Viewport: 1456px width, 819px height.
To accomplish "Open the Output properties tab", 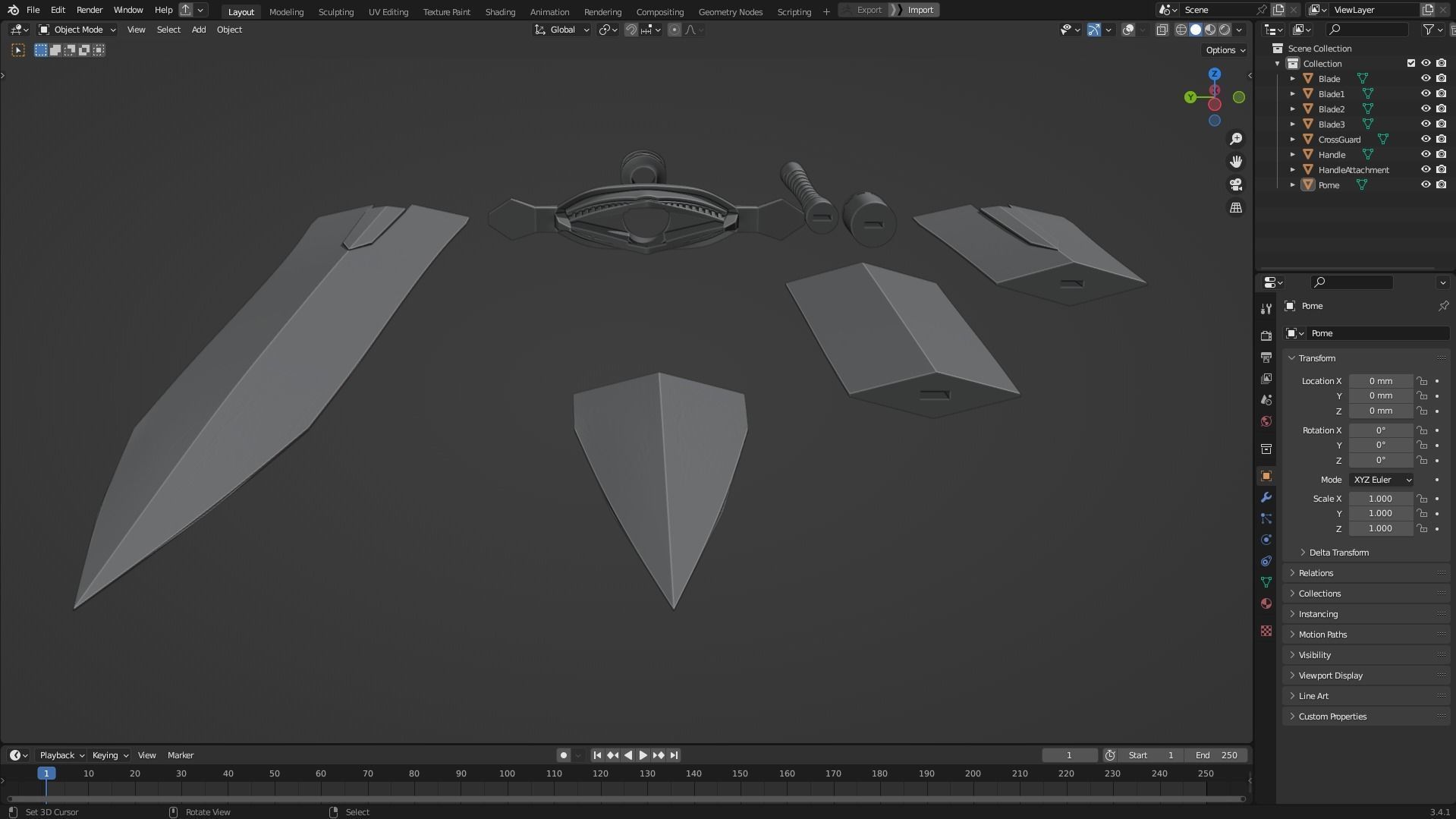I will tap(1266, 357).
